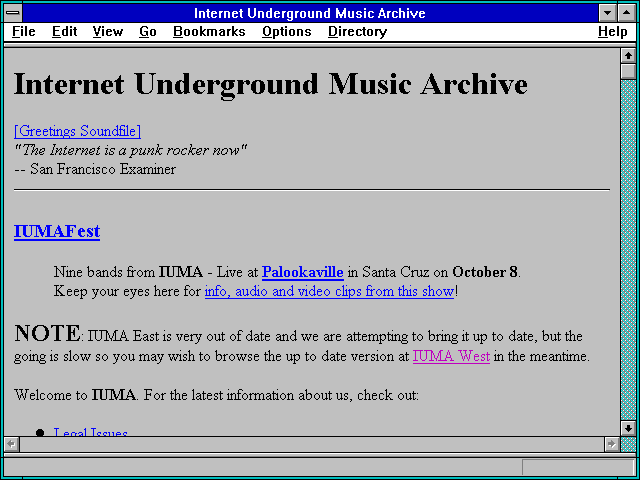The image size is (640, 480).
Task: Click the window minimize arrow button
Action: 607,13
